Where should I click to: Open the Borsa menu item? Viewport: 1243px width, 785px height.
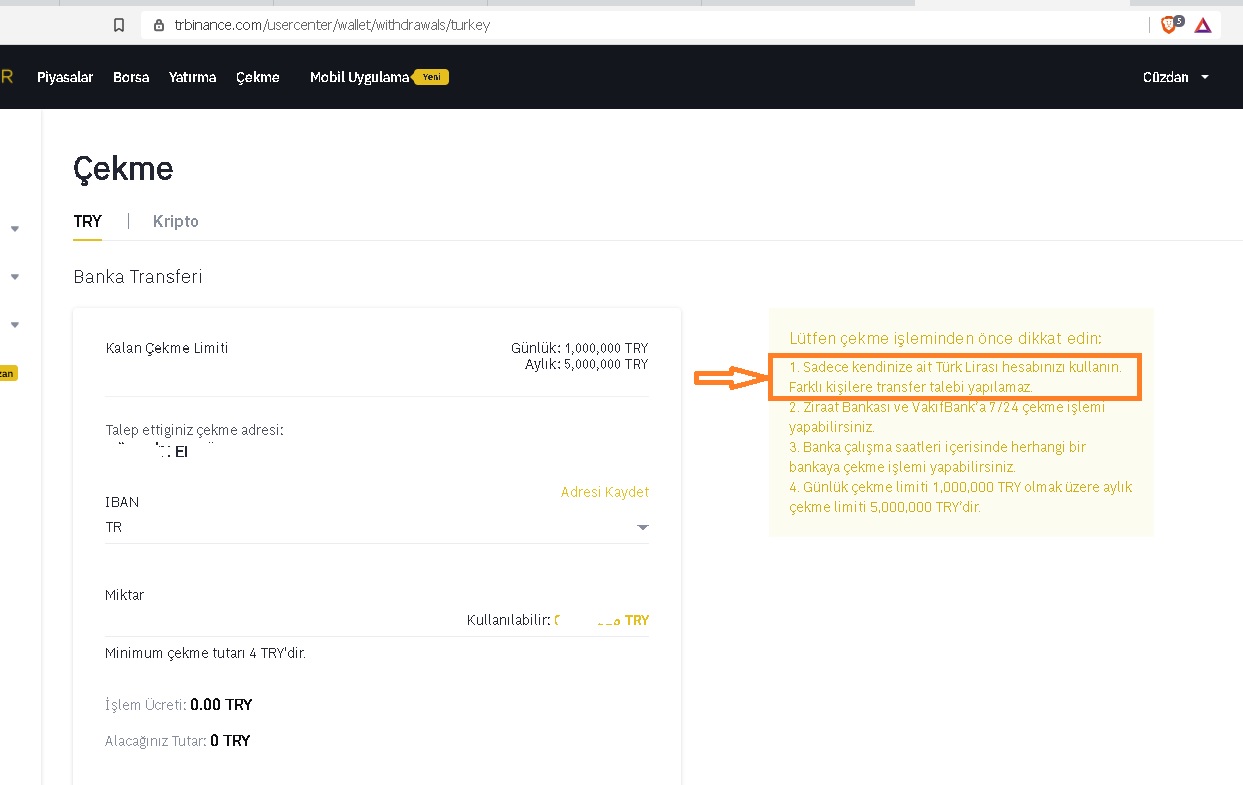tap(131, 77)
